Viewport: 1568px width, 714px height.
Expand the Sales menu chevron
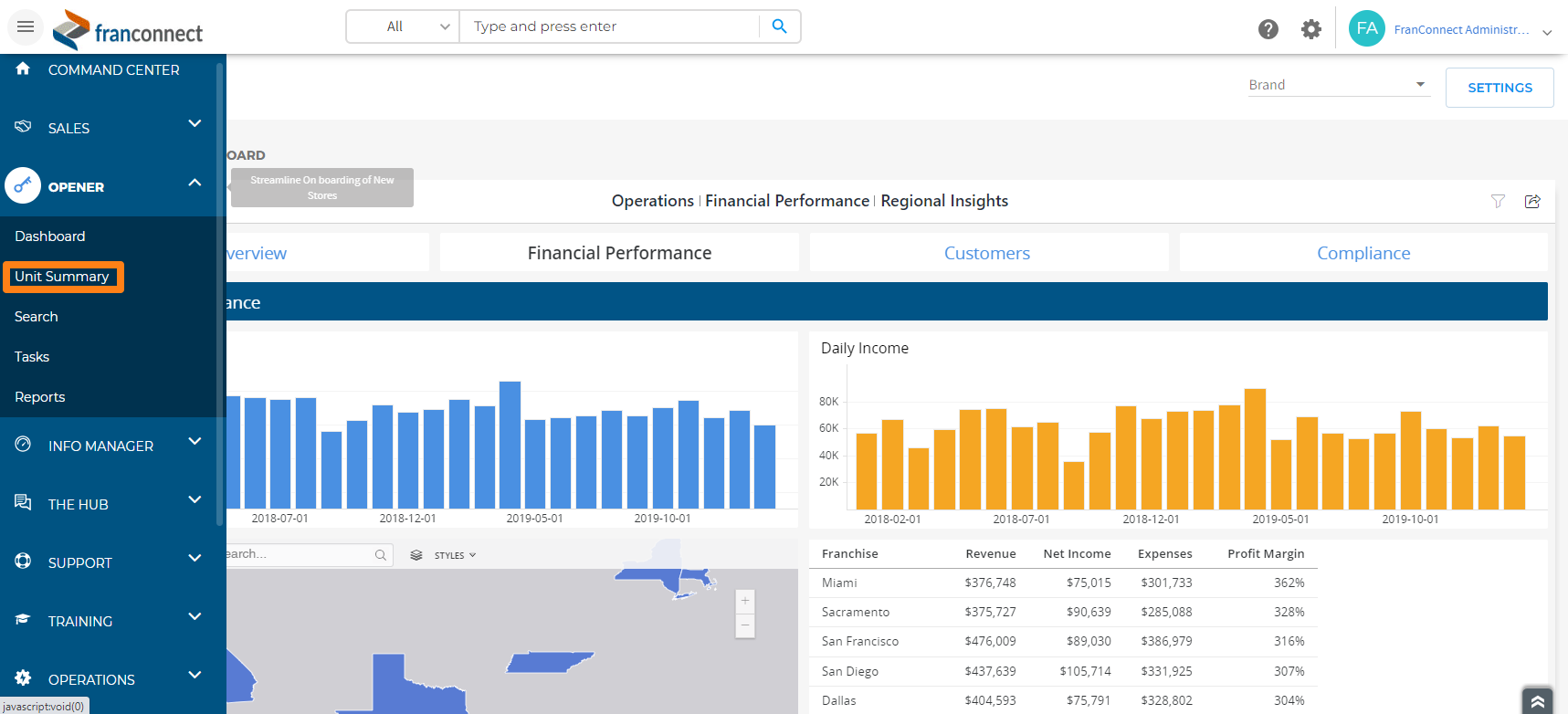click(195, 123)
